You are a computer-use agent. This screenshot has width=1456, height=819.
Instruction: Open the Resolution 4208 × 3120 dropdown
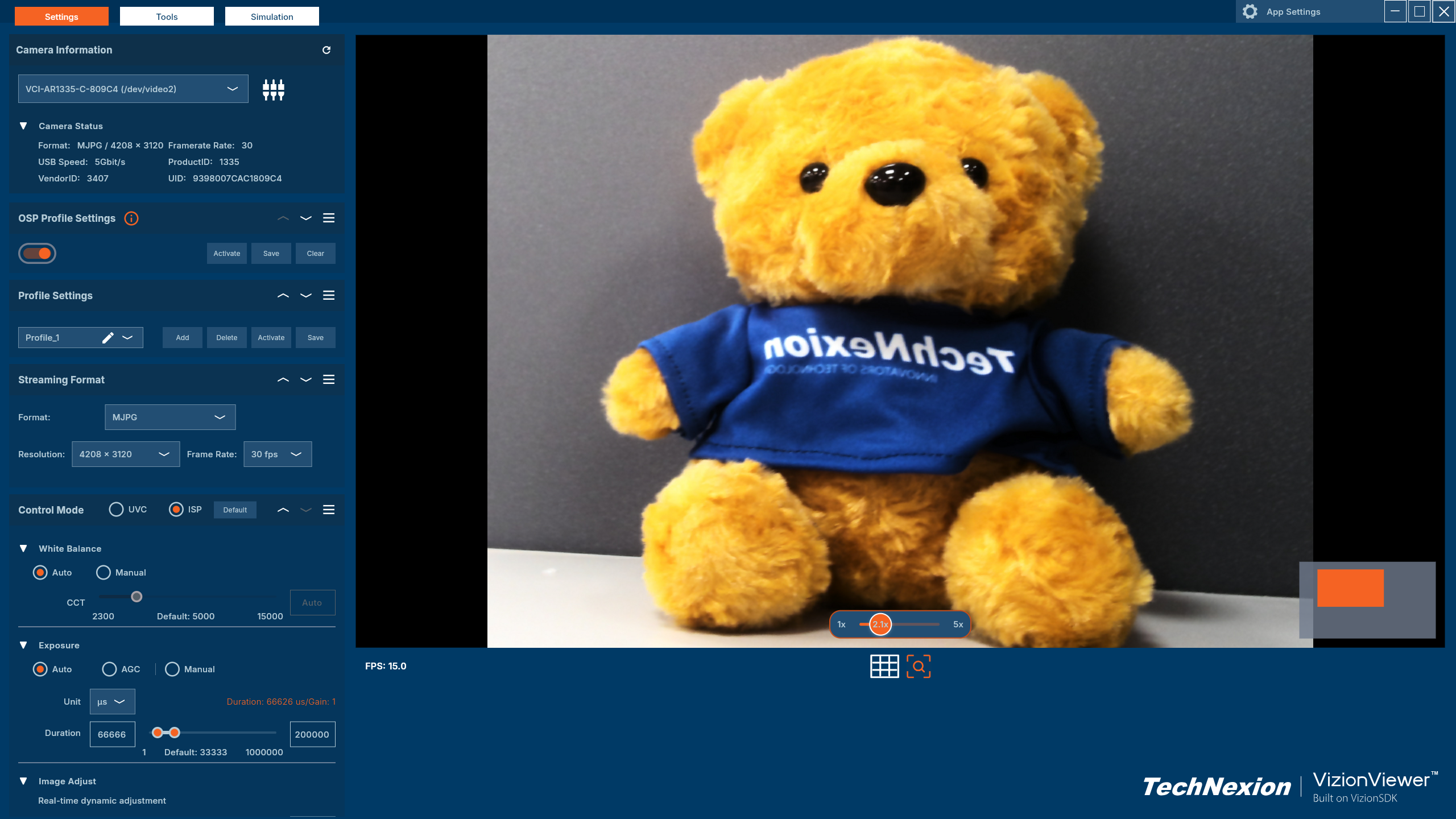[125, 454]
